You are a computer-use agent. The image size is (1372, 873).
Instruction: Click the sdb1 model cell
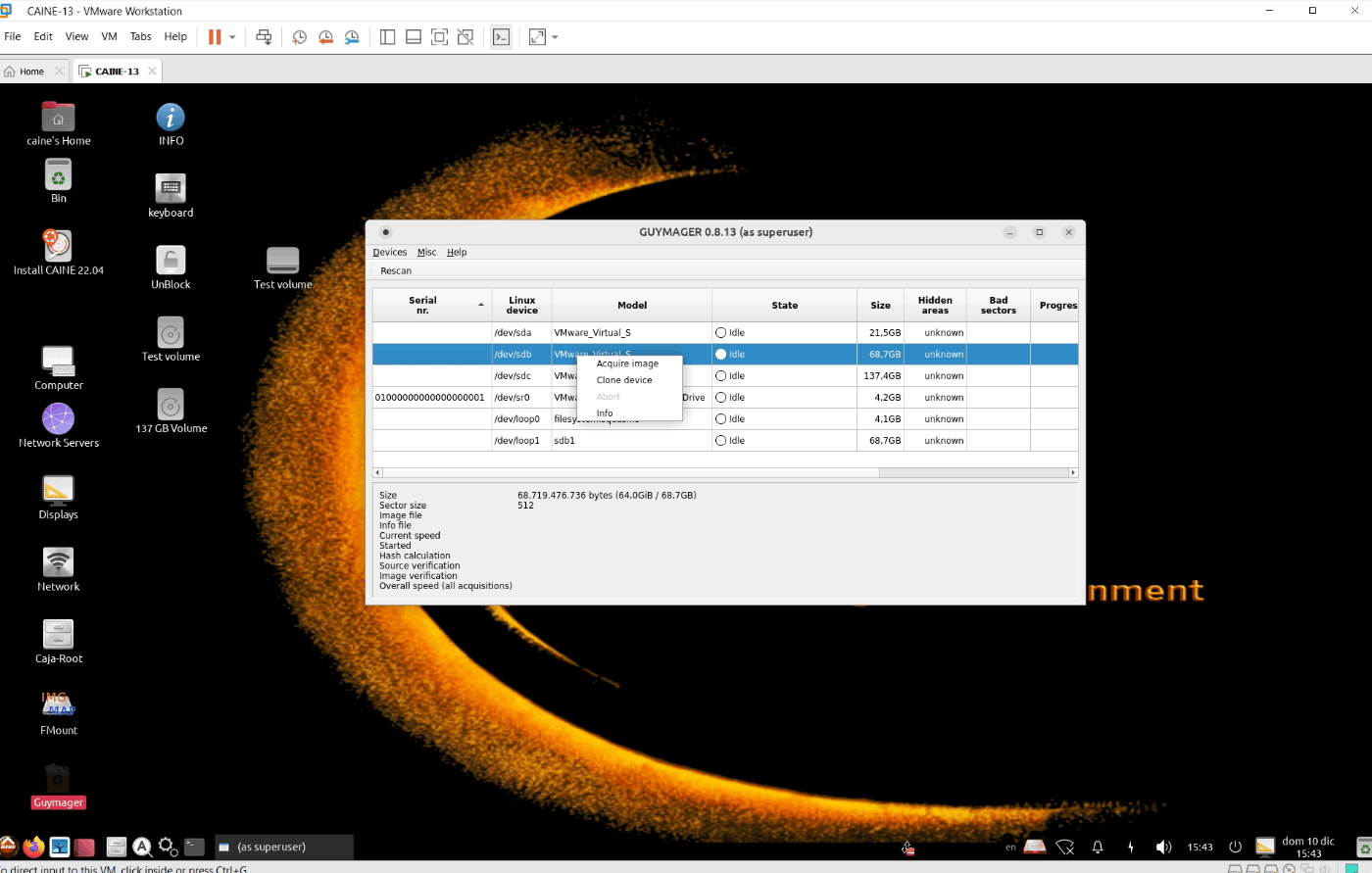pos(632,441)
